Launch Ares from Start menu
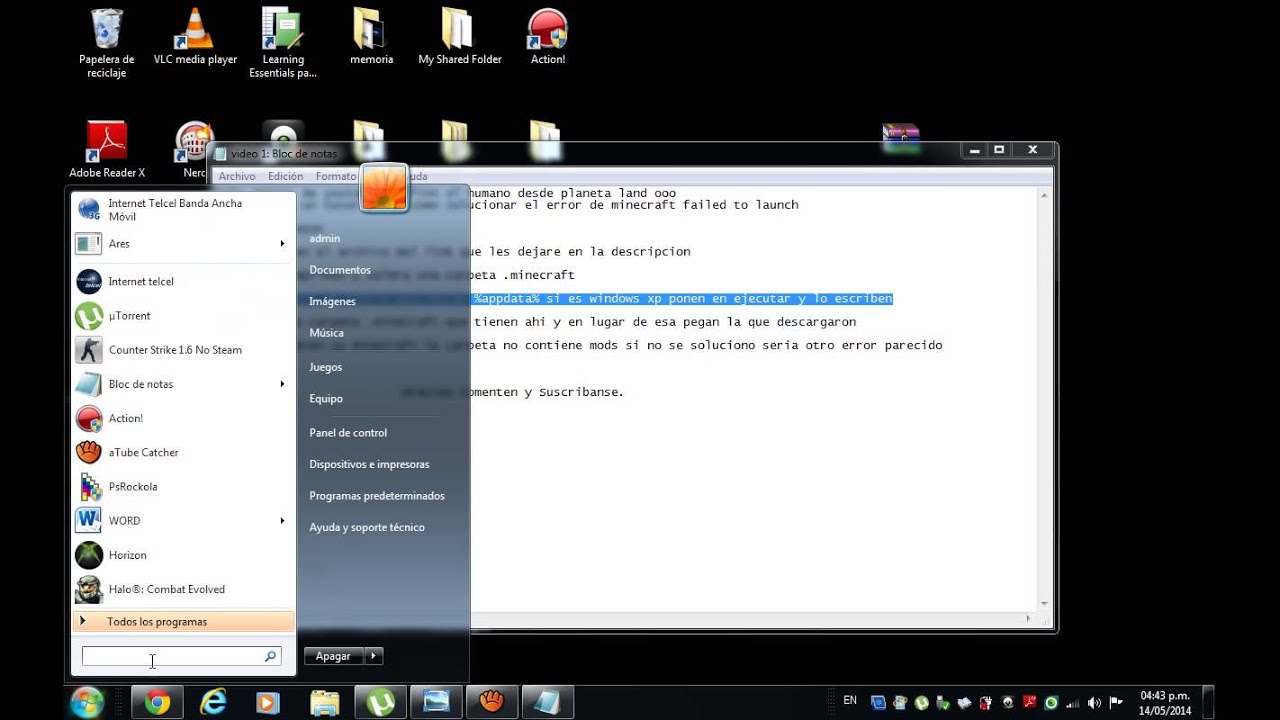Screen dimensions: 1280x720 (185, 243)
